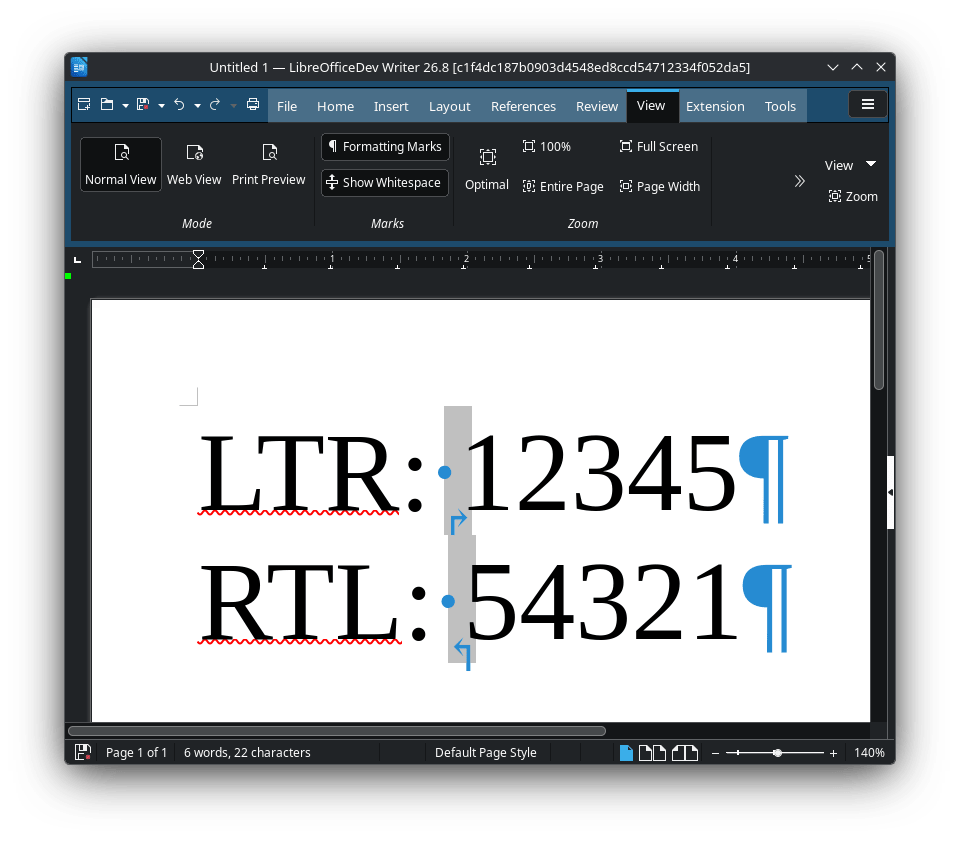The width and height of the screenshot is (960, 841).
Task: Click the LibreOffice Writer title bar icon
Action: pyautogui.click(x=80, y=67)
